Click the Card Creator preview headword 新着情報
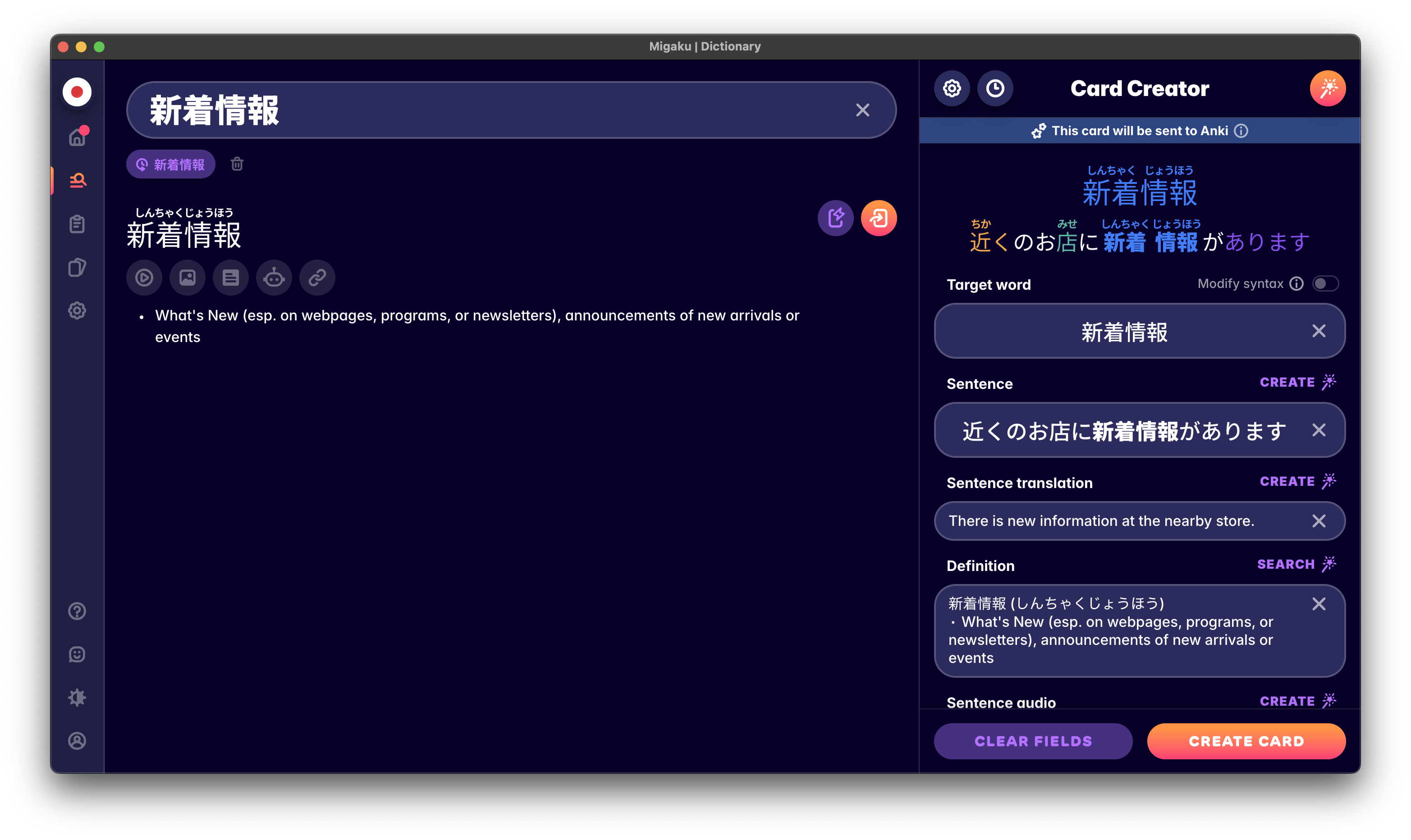This screenshot has width=1411, height=840. pyautogui.click(x=1139, y=192)
